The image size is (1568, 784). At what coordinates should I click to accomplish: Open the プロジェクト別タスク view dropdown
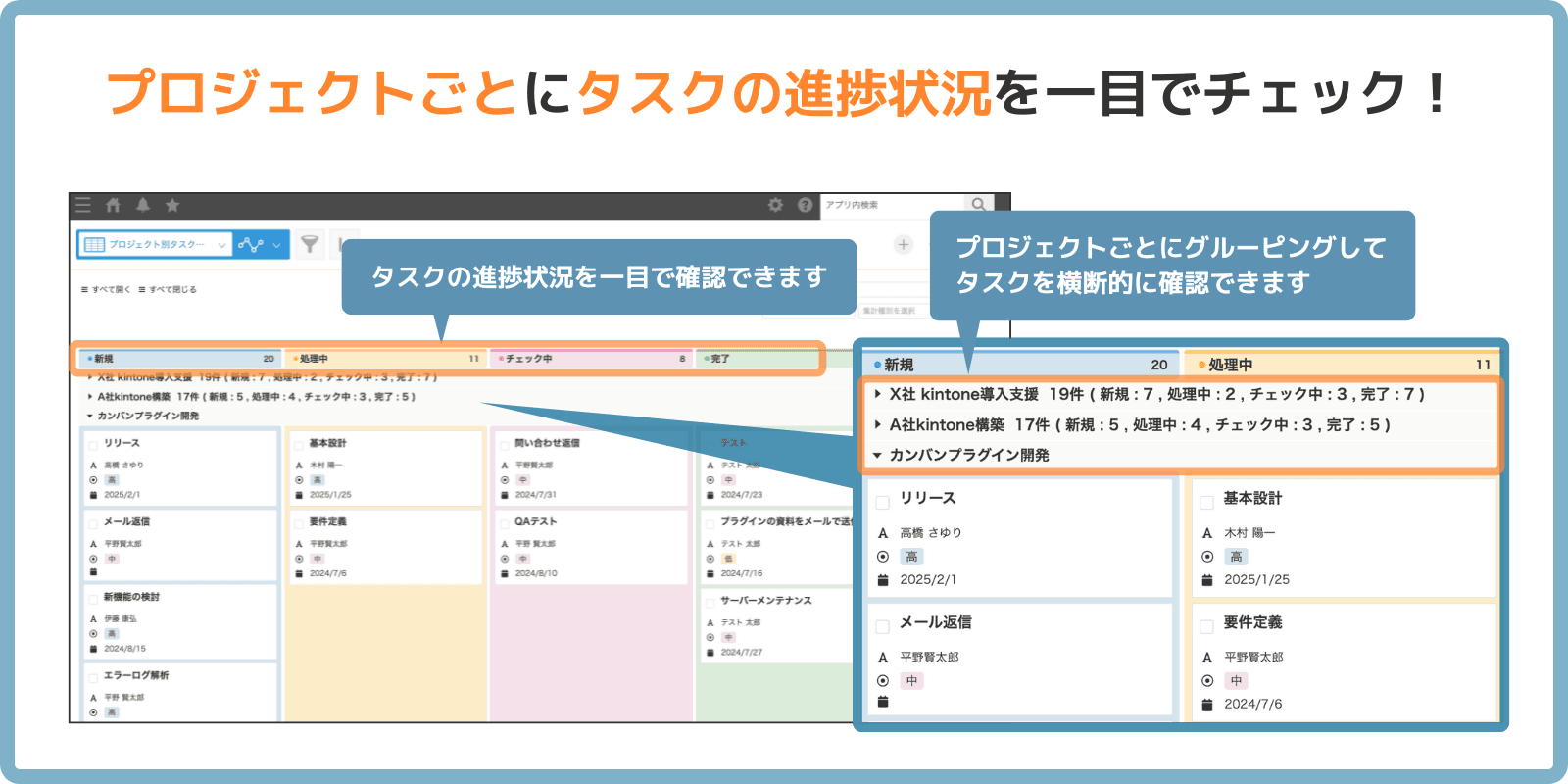[x=155, y=244]
